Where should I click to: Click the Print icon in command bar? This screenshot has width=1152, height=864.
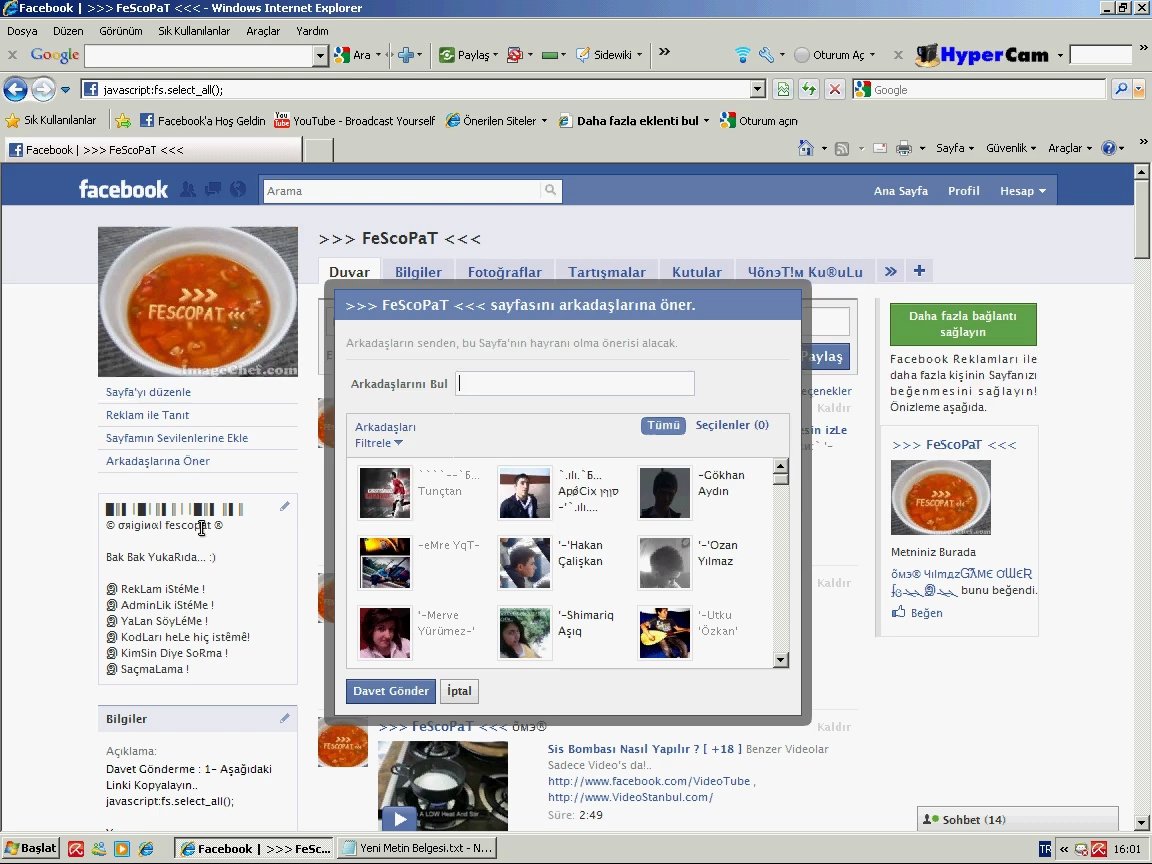pyautogui.click(x=904, y=148)
